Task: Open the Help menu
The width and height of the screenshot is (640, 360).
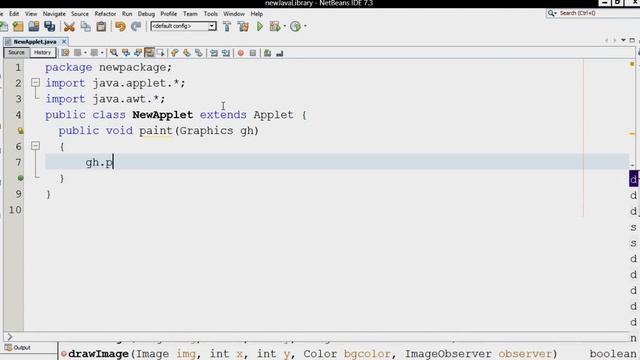Action: [257, 14]
